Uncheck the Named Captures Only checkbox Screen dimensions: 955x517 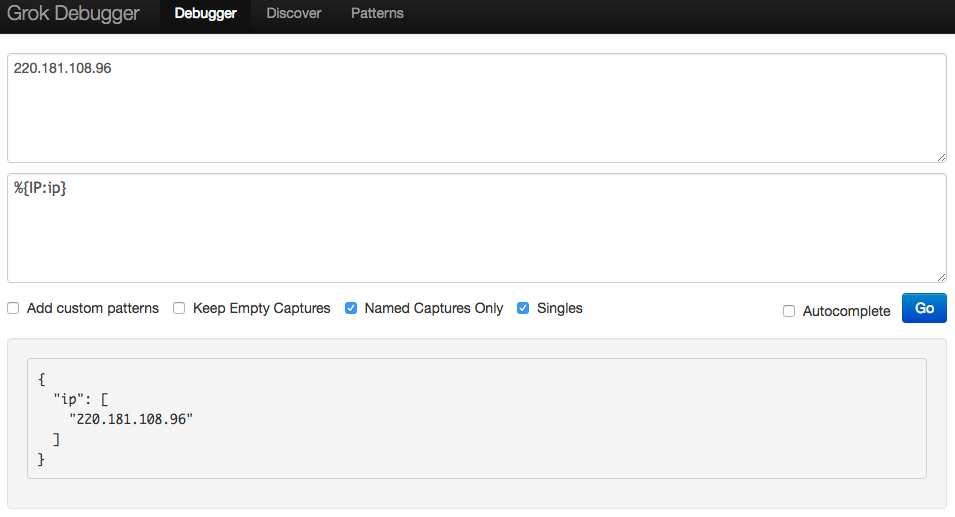click(x=351, y=308)
